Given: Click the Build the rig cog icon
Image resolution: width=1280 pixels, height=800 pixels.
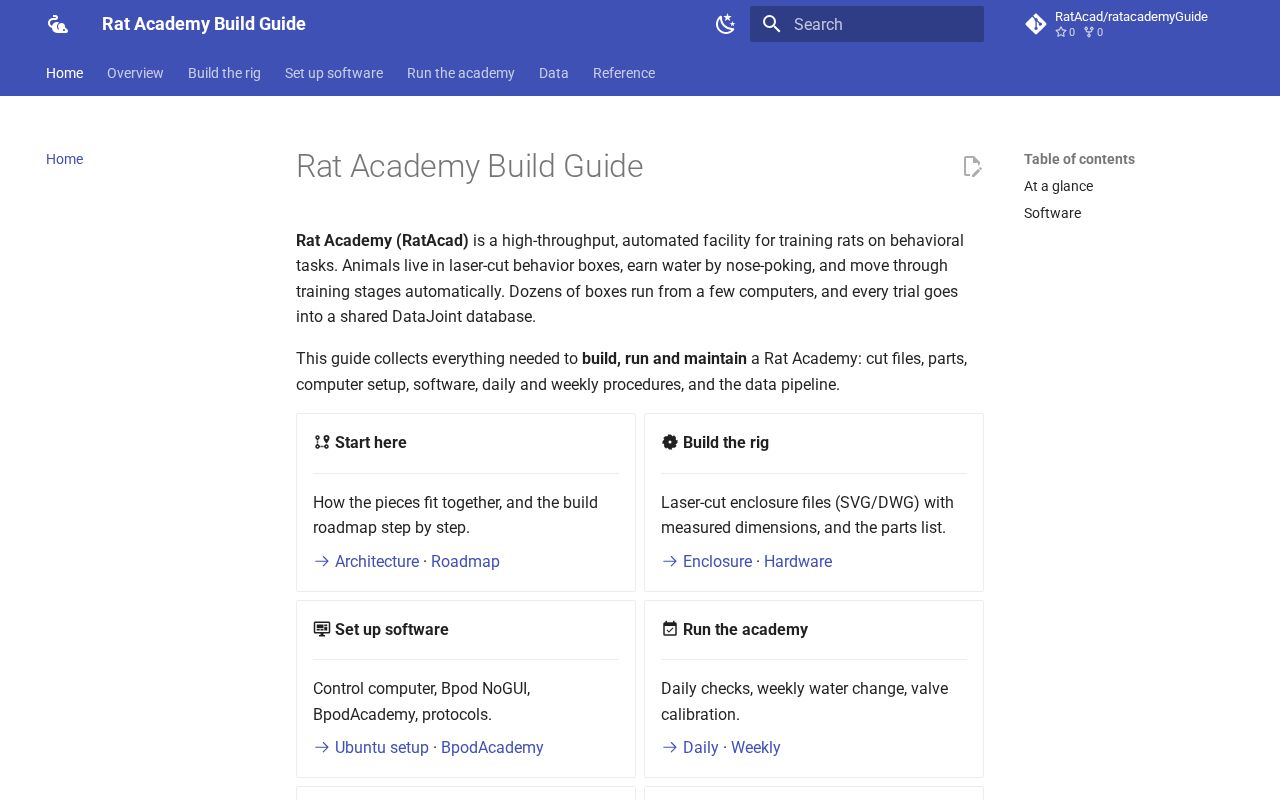Looking at the screenshot, I should pyautogui.click(x=670, y=442).
